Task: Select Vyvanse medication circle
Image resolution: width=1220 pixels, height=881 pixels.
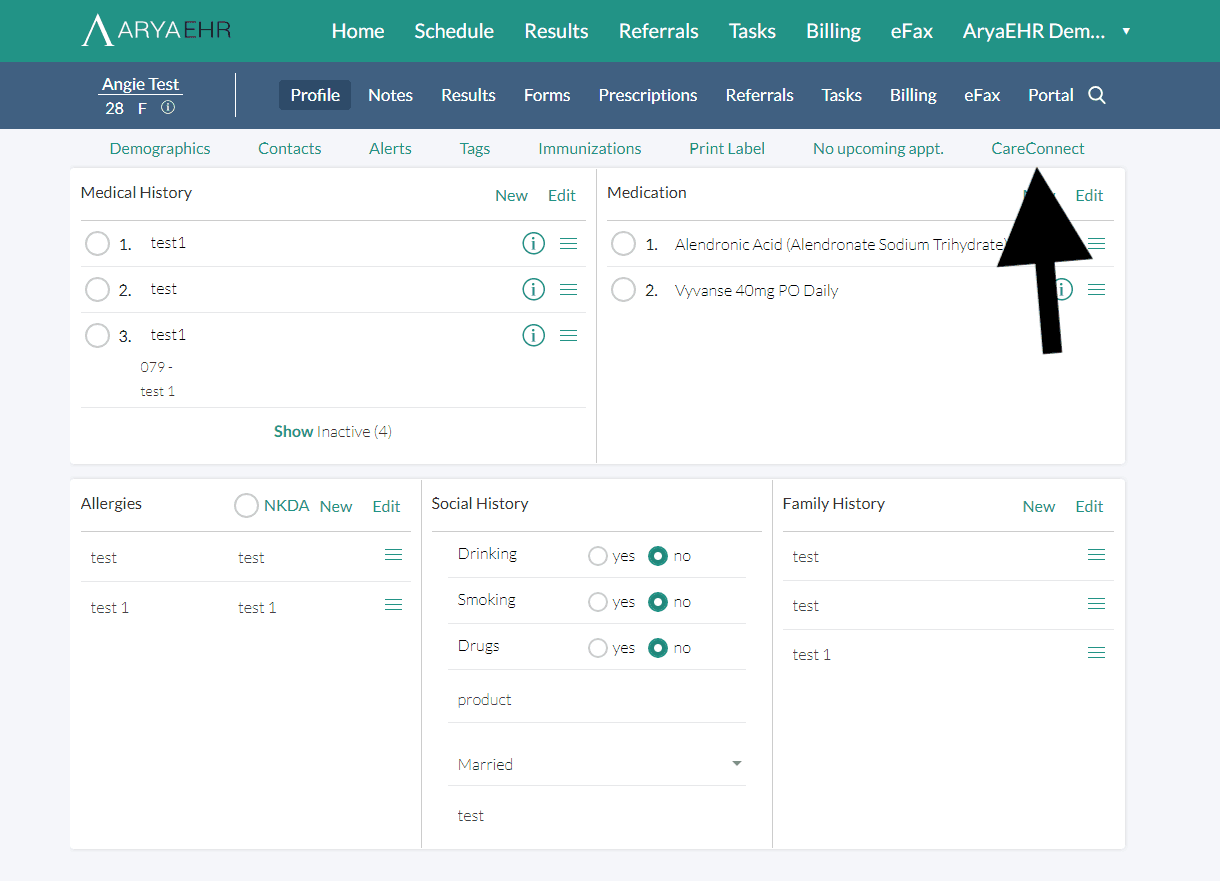Action: pyautogui.click(x=623, y=290)
